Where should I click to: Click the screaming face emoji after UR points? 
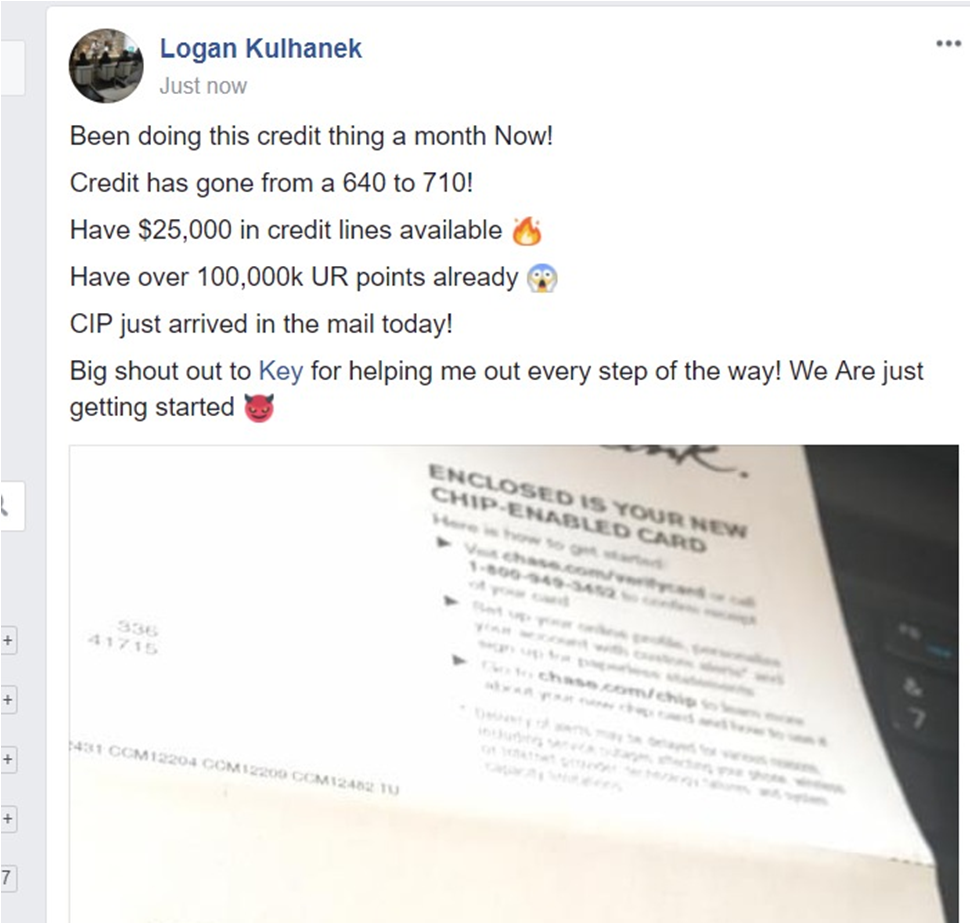(542, 278)
